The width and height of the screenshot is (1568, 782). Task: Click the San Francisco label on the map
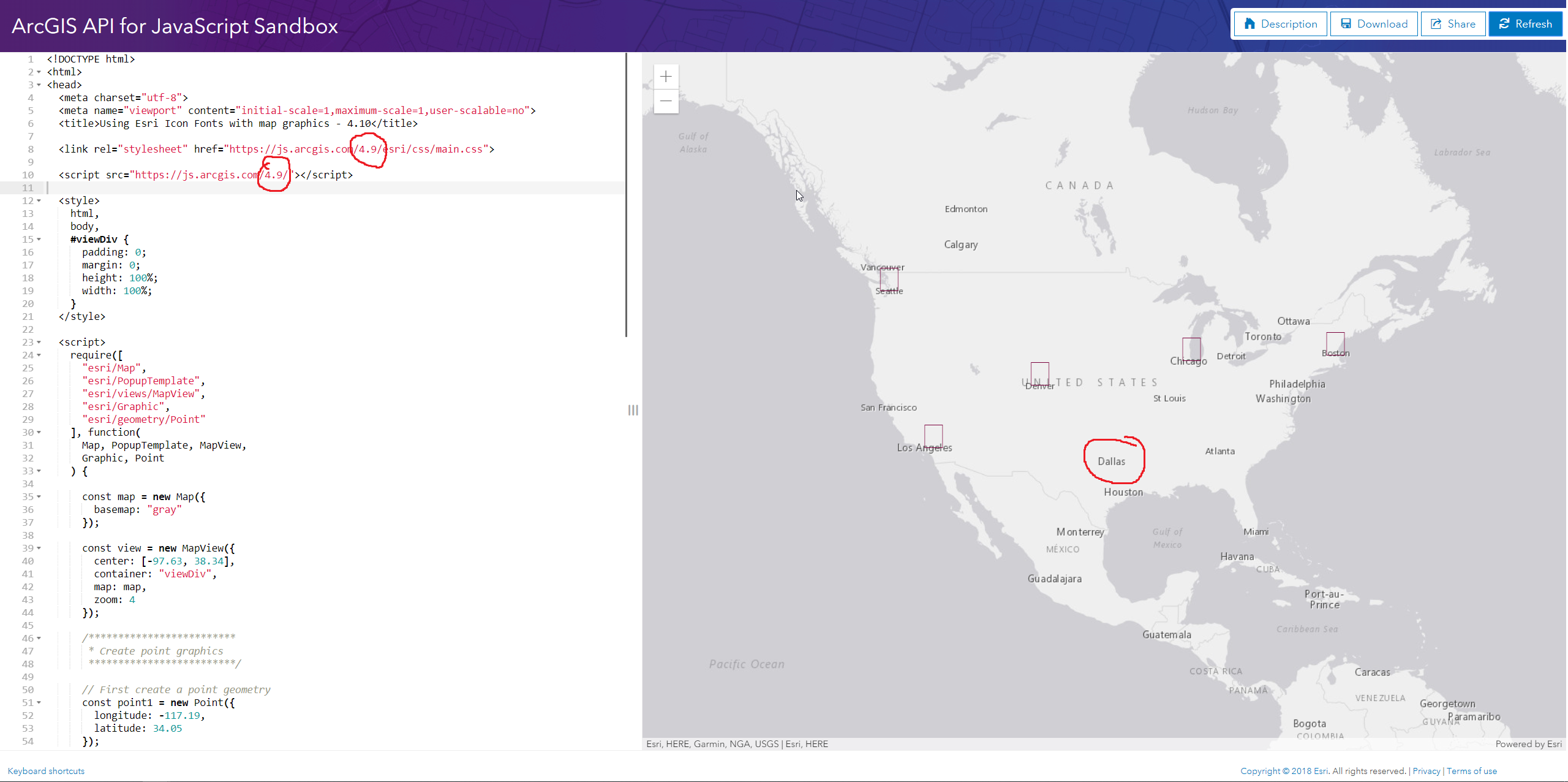(888, 408)
